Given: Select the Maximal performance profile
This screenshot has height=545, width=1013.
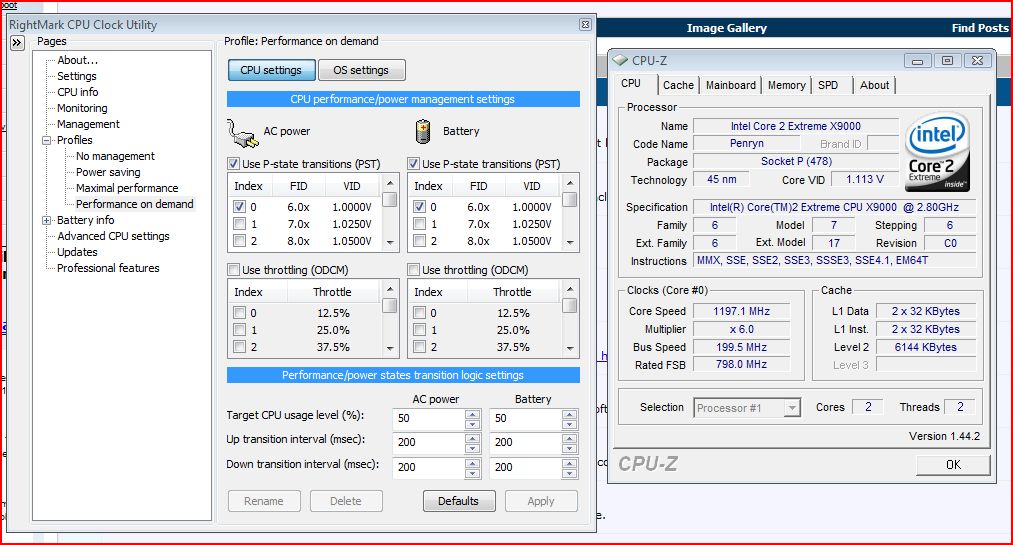Looking at the screenshot, I should [x=127, y=188].
